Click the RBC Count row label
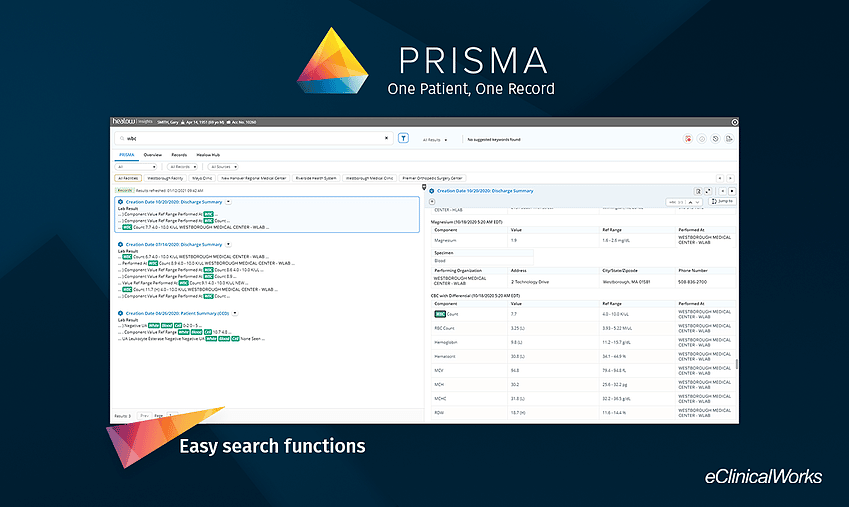The height and width of the screenshot is (507, 849). (444, 328)
